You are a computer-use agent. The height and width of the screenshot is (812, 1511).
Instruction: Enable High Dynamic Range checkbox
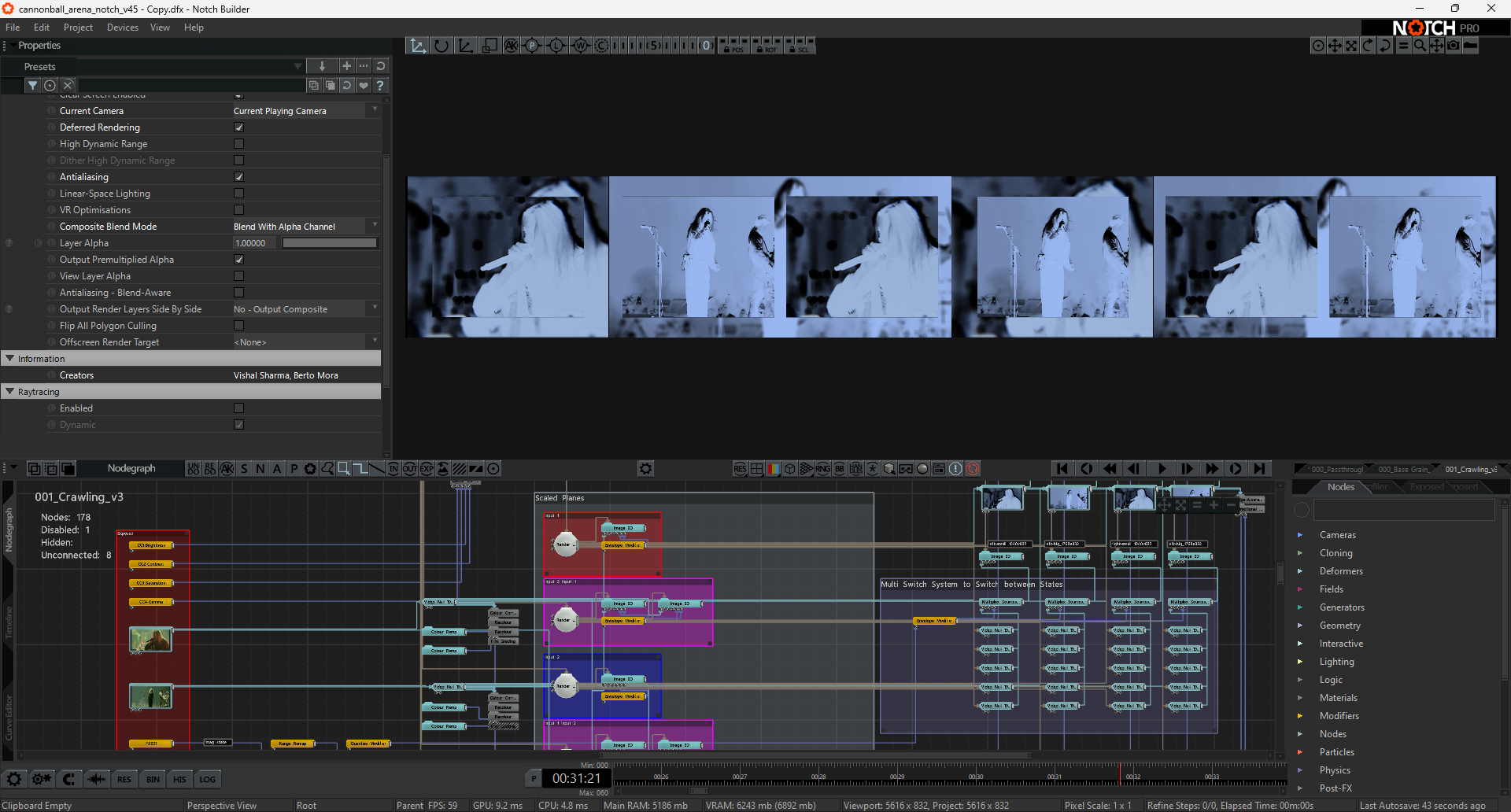click(x=238, y=144)
